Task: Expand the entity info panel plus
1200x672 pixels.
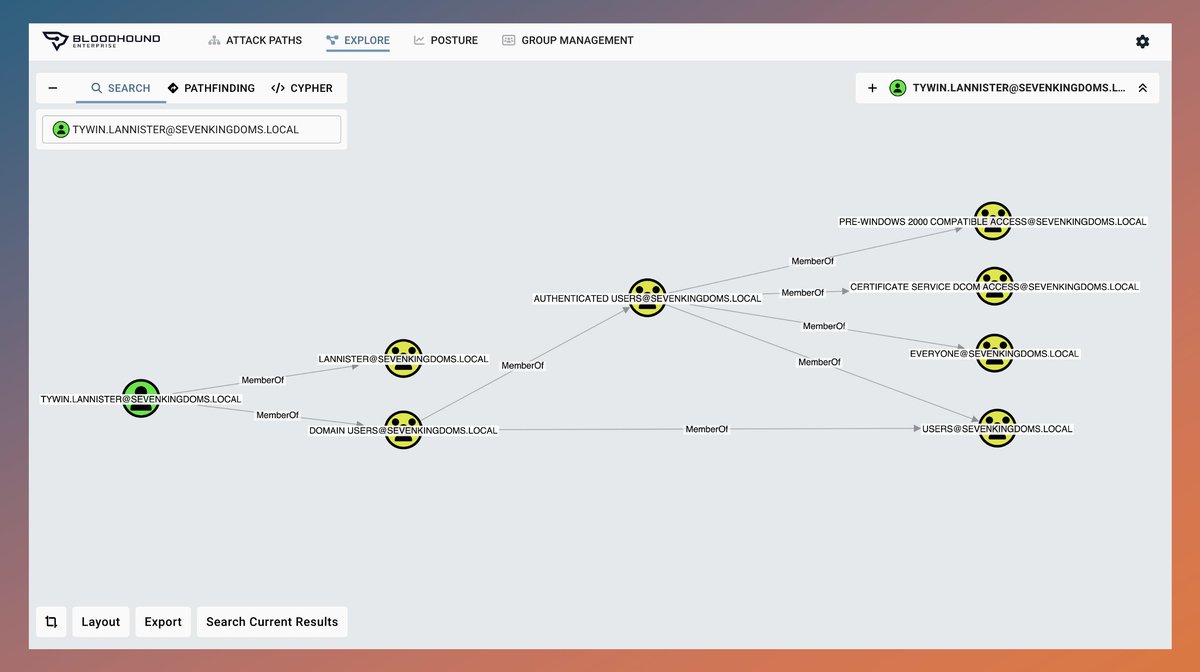Action: [872, 88]
